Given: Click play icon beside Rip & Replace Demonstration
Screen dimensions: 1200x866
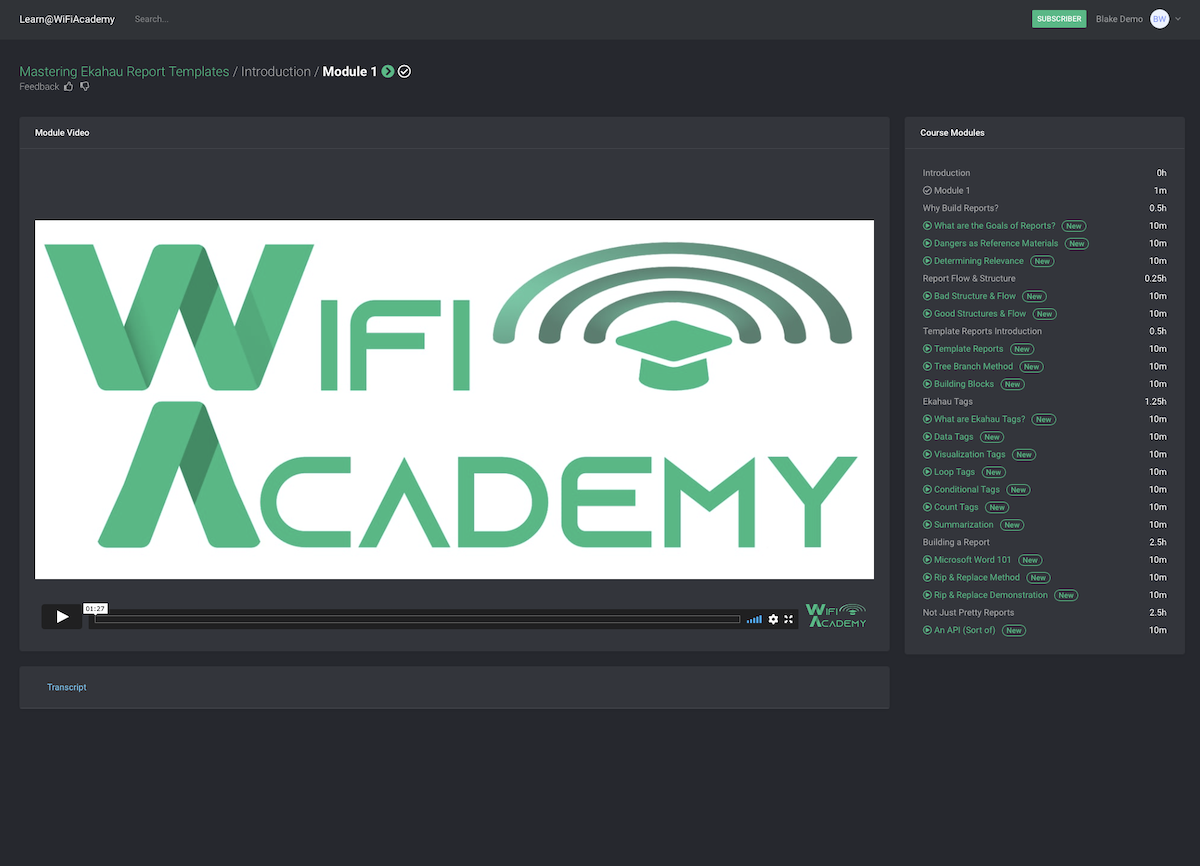Looking at the screenshot, I should [927, 595].
